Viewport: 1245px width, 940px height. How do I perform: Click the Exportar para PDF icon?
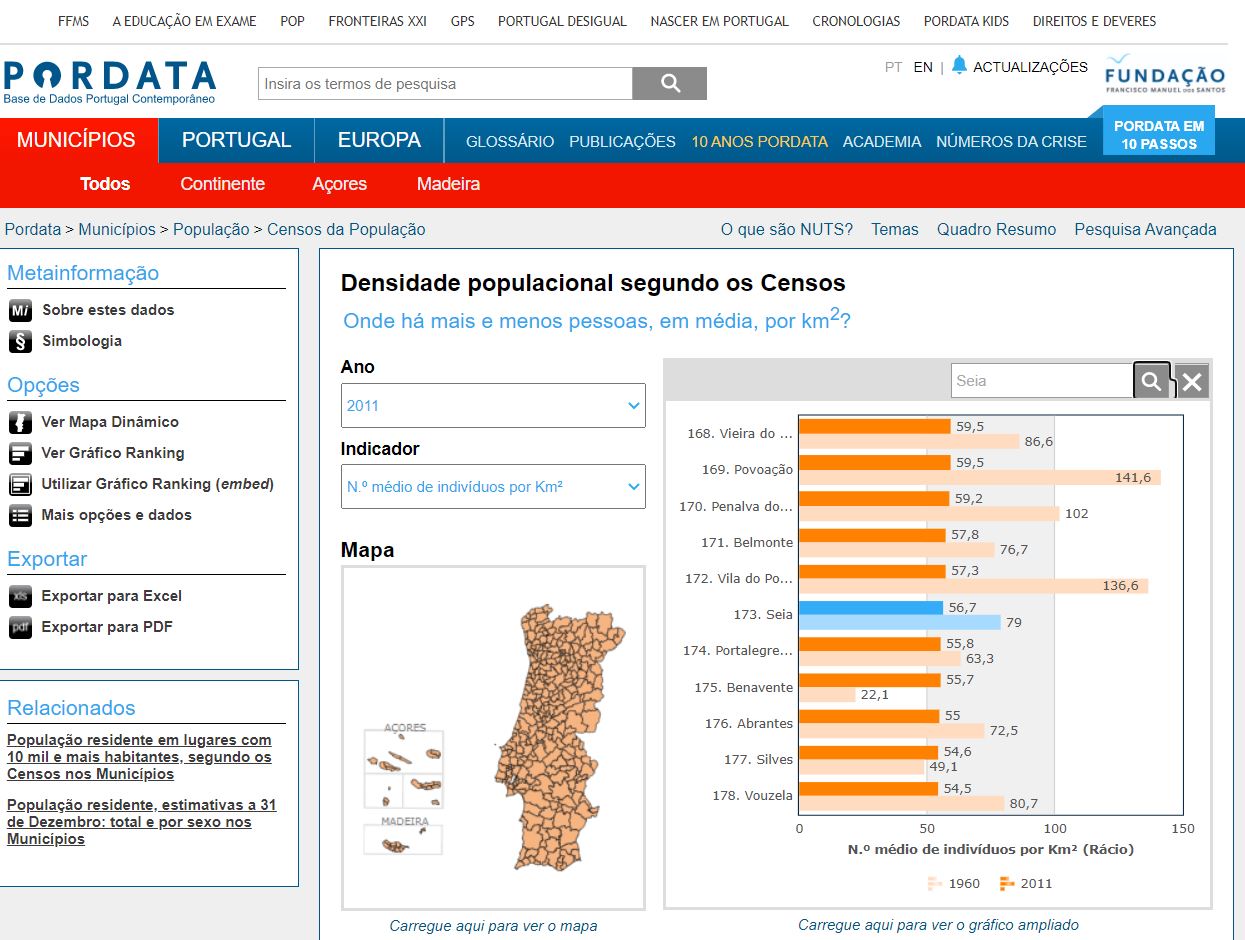click(20, 627)
